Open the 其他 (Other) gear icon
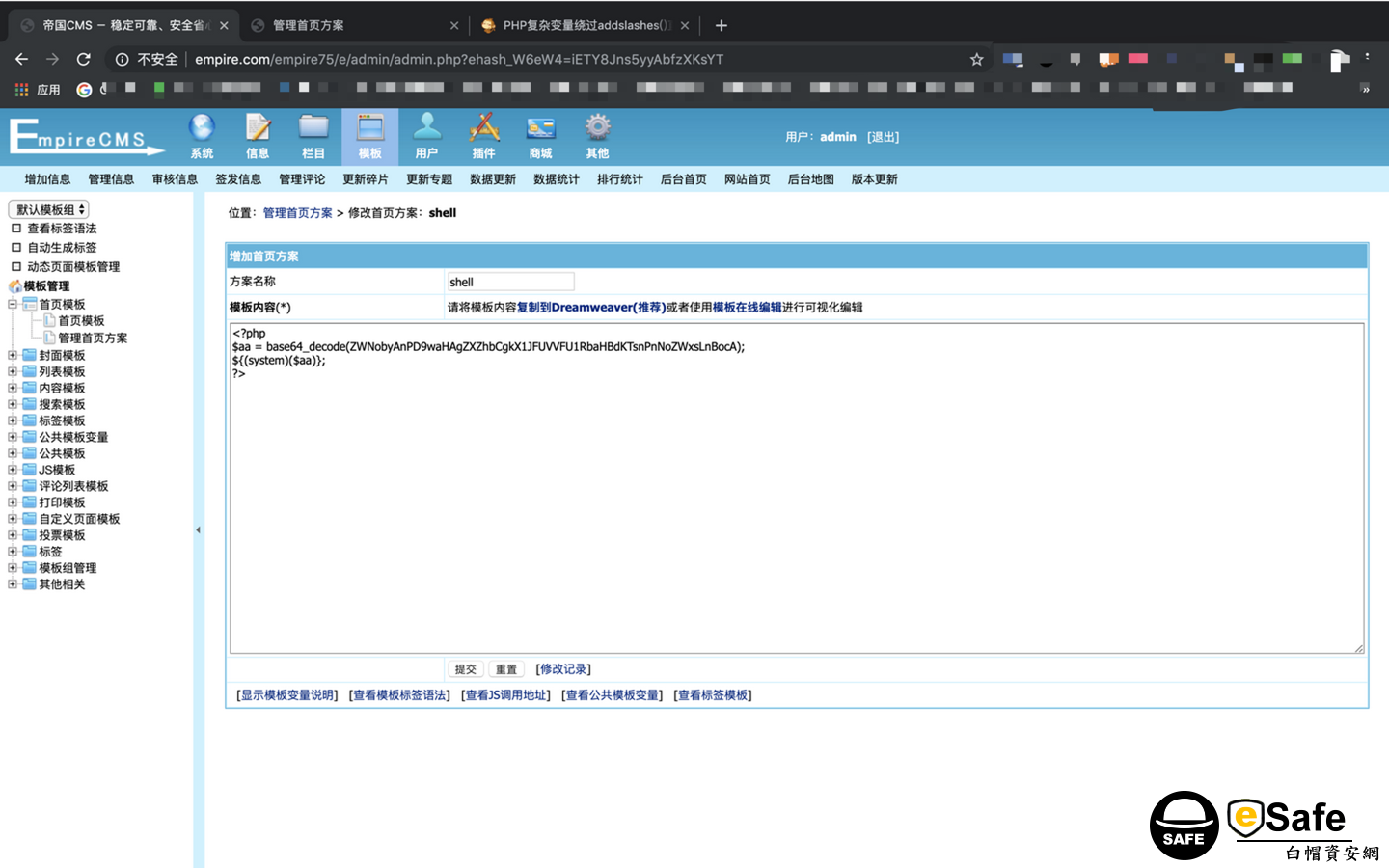Screen dimensions: 1389x868 597,136
